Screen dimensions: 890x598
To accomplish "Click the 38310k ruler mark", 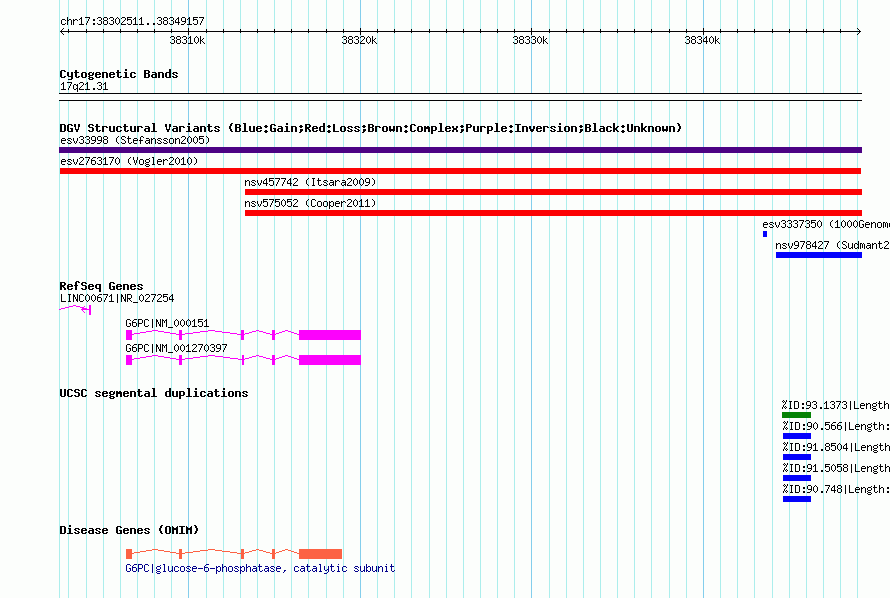I will [187, 40].
